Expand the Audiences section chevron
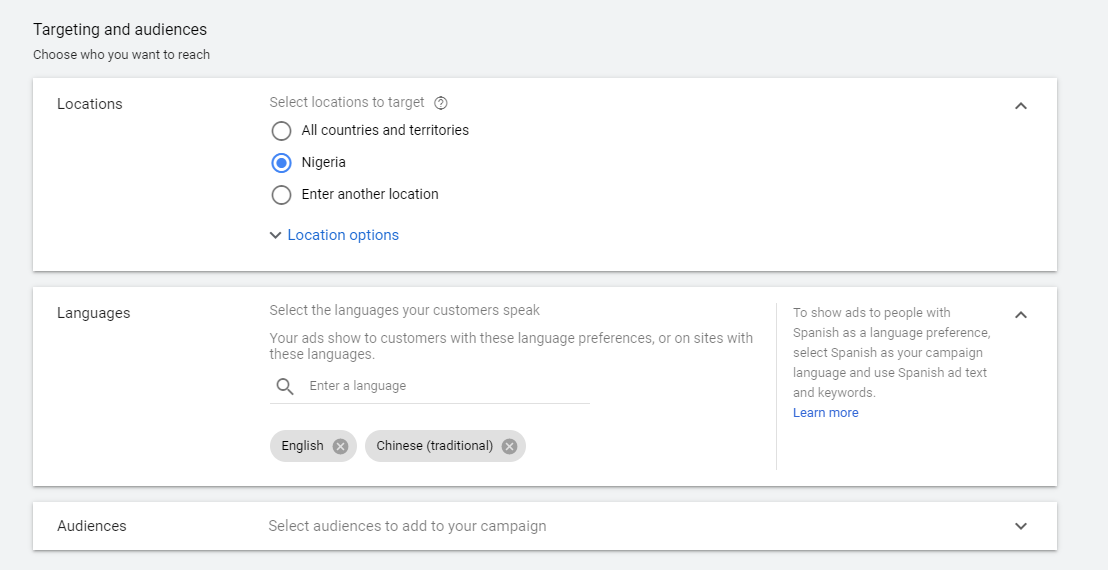The image size is (1108, 570). coord(1020,526)
